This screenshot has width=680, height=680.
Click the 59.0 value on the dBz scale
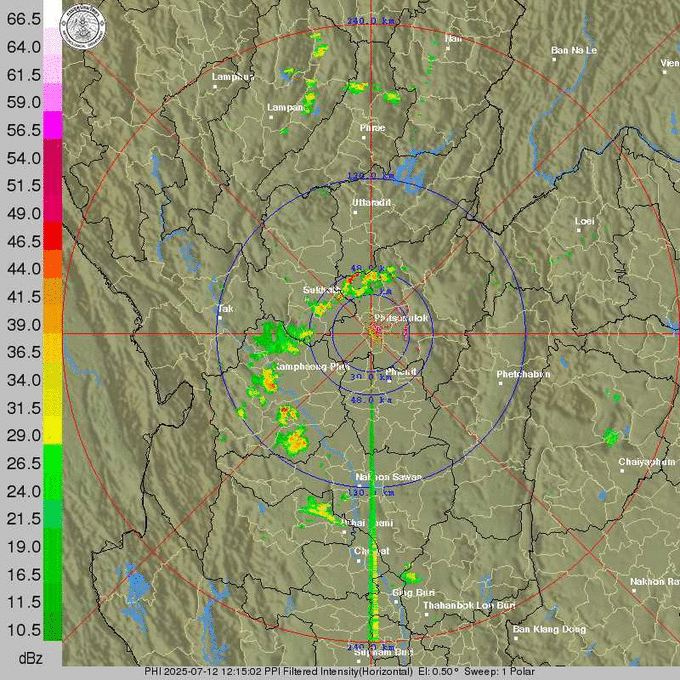tap(24, 102)
